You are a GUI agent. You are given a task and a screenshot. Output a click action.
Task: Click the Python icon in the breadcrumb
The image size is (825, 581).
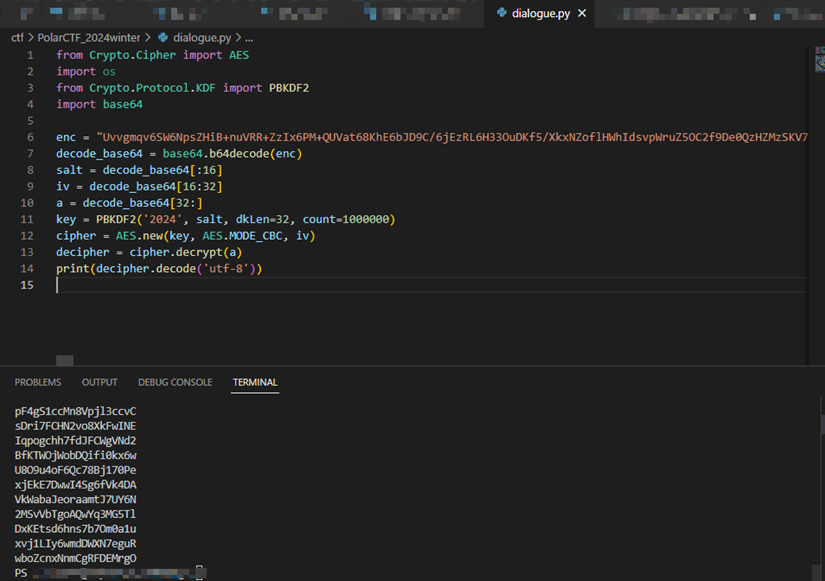pyautogui.click(x=164, y=37)
